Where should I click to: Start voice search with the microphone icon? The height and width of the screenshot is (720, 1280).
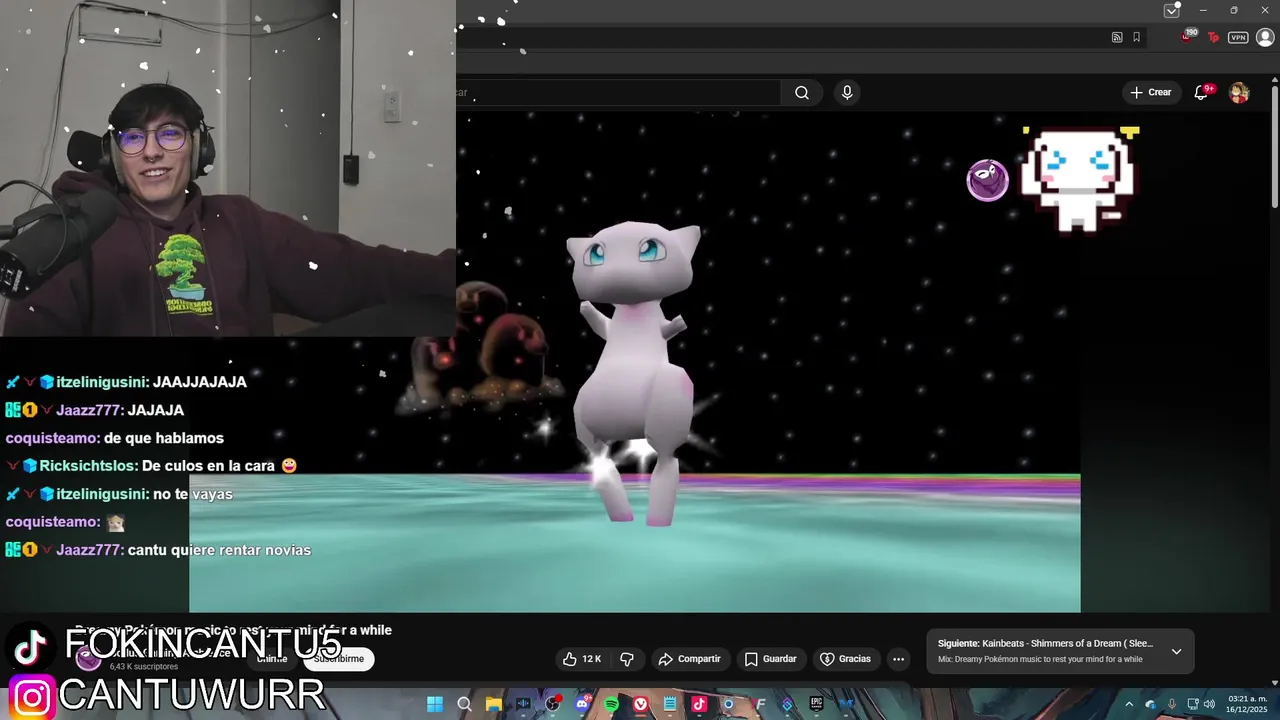coord(847,93)
